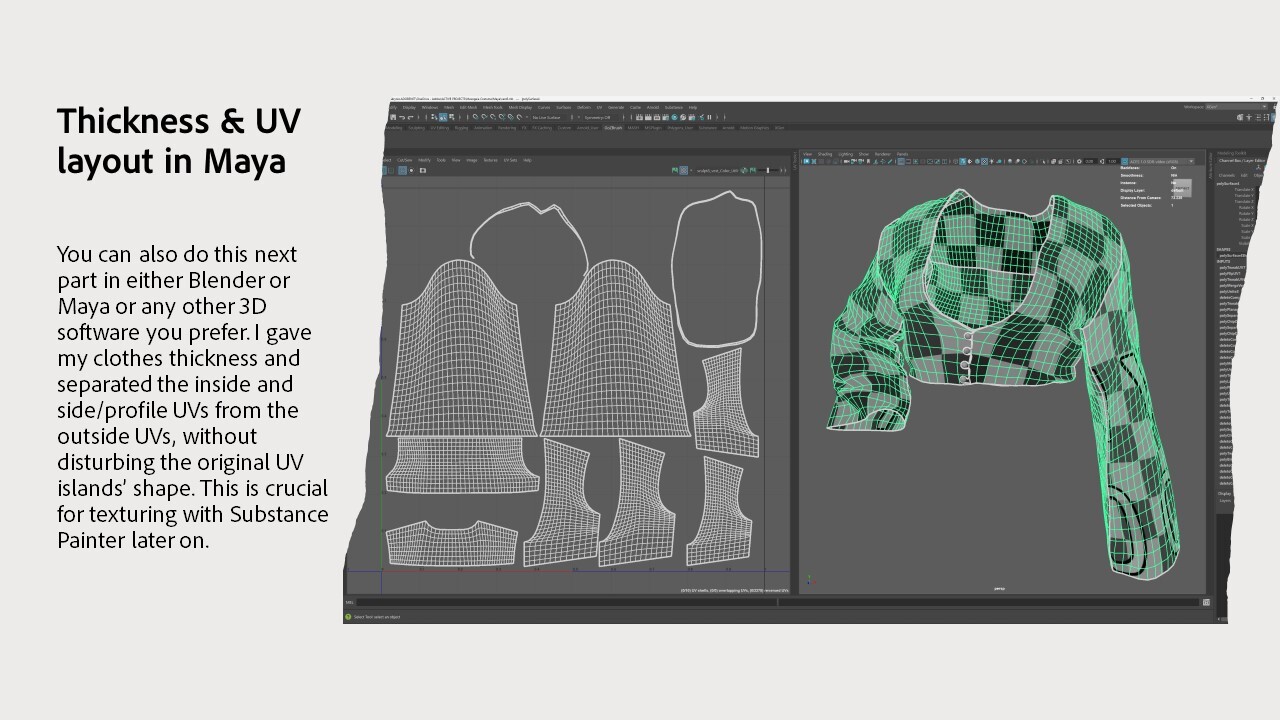Adjust UV editor image dim slider
This screenshot has height=720, width=1280.
click(768, 170)
